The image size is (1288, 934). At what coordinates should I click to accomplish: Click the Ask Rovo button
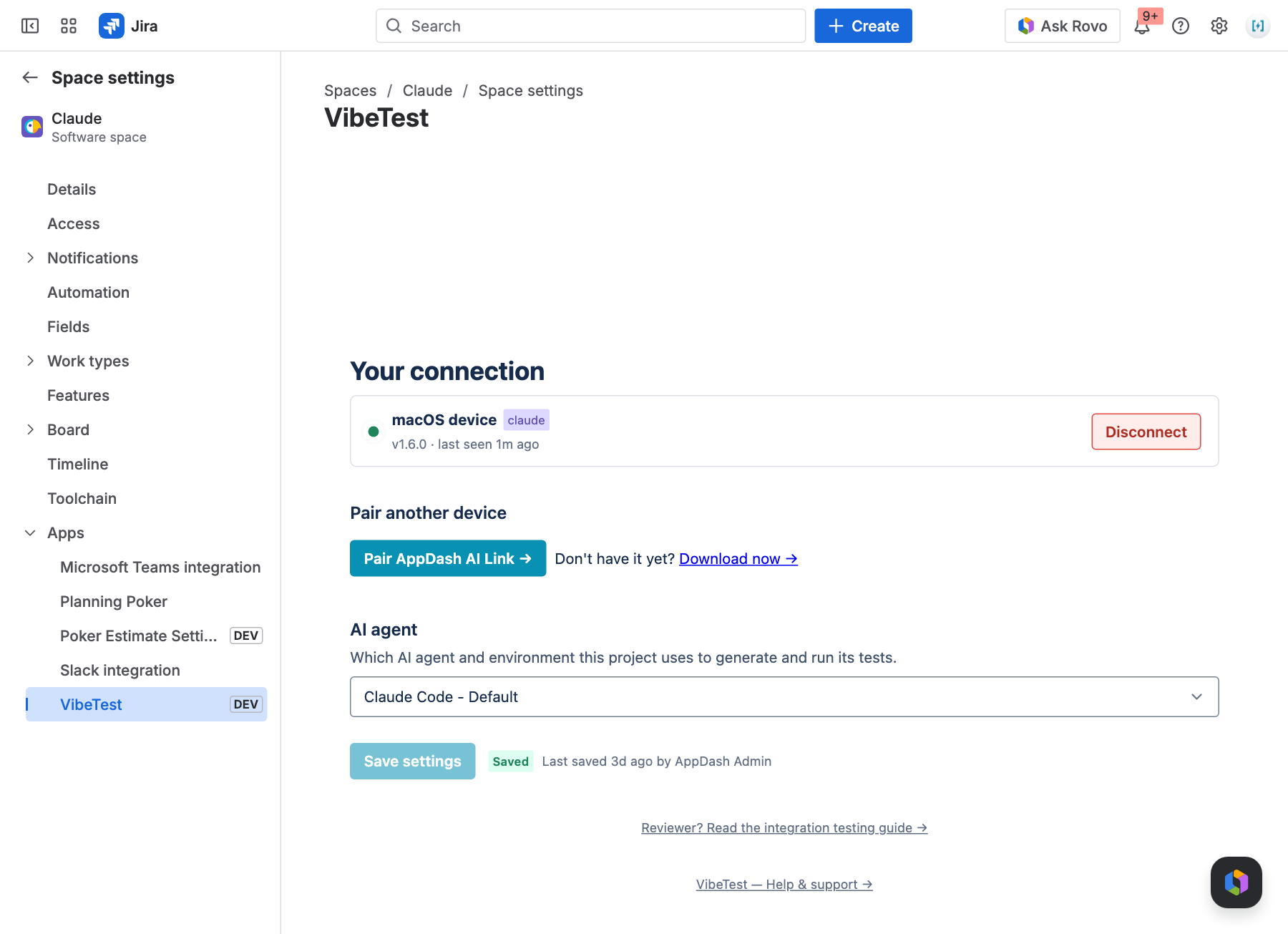(x=1062, y=26)
